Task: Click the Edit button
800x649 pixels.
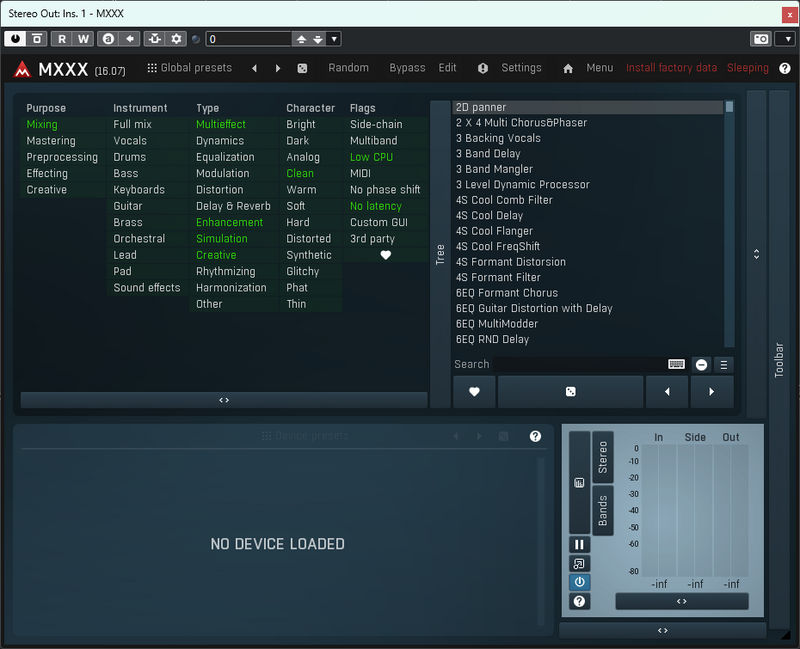Action: 447,68
